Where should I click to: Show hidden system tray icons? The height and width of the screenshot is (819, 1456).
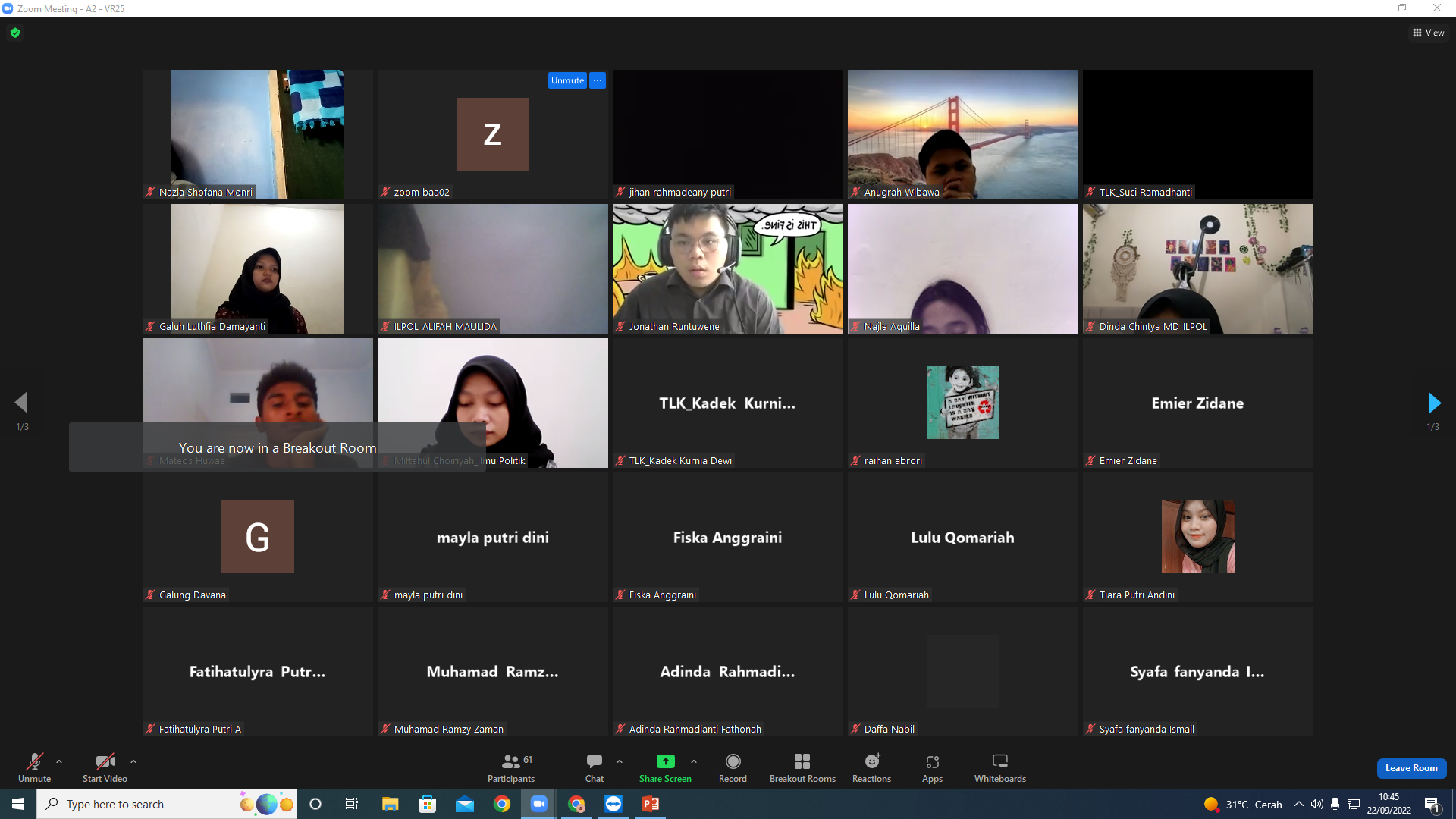(x=1299, y=804)
